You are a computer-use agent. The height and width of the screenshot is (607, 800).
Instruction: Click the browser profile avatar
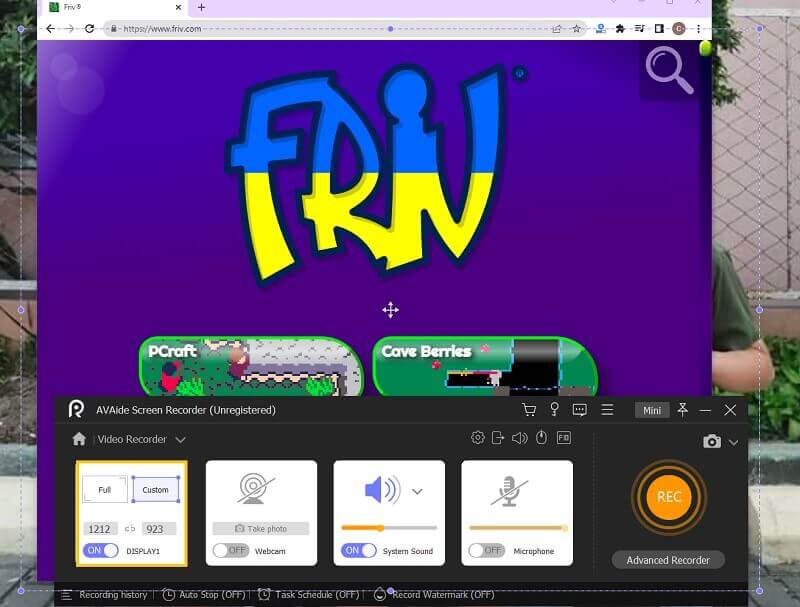click(679, 29)
